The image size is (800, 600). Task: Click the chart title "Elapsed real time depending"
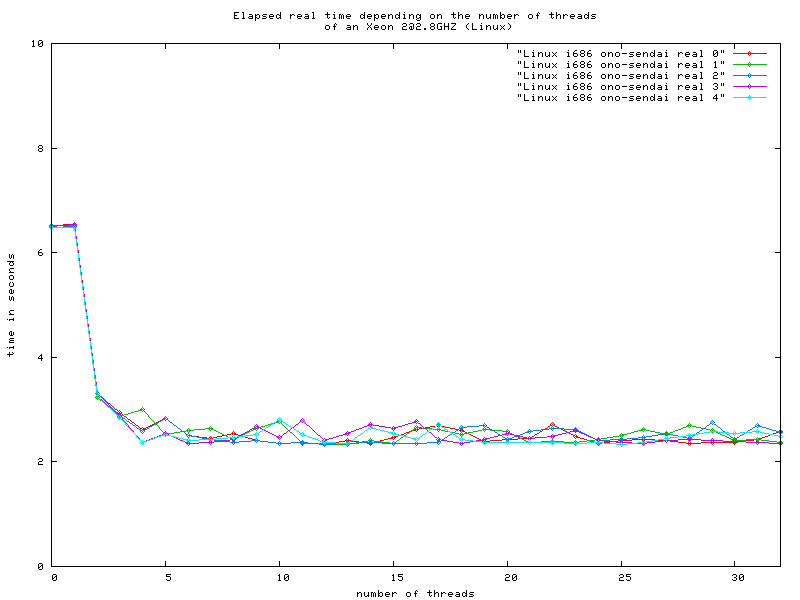(416, 16)
